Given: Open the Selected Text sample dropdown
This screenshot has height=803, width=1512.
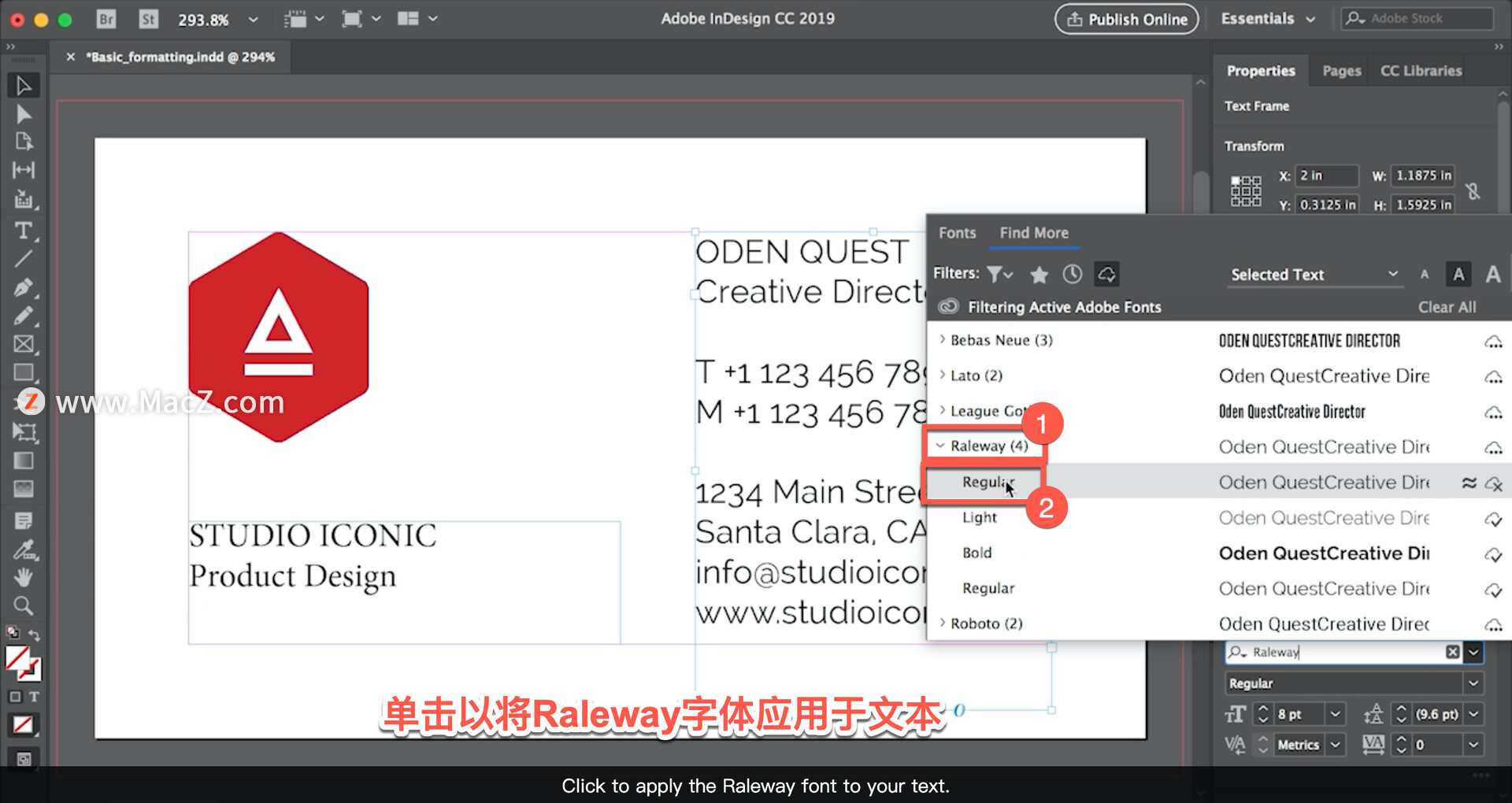Looking at the screenshot, I should click(1315, 275).
